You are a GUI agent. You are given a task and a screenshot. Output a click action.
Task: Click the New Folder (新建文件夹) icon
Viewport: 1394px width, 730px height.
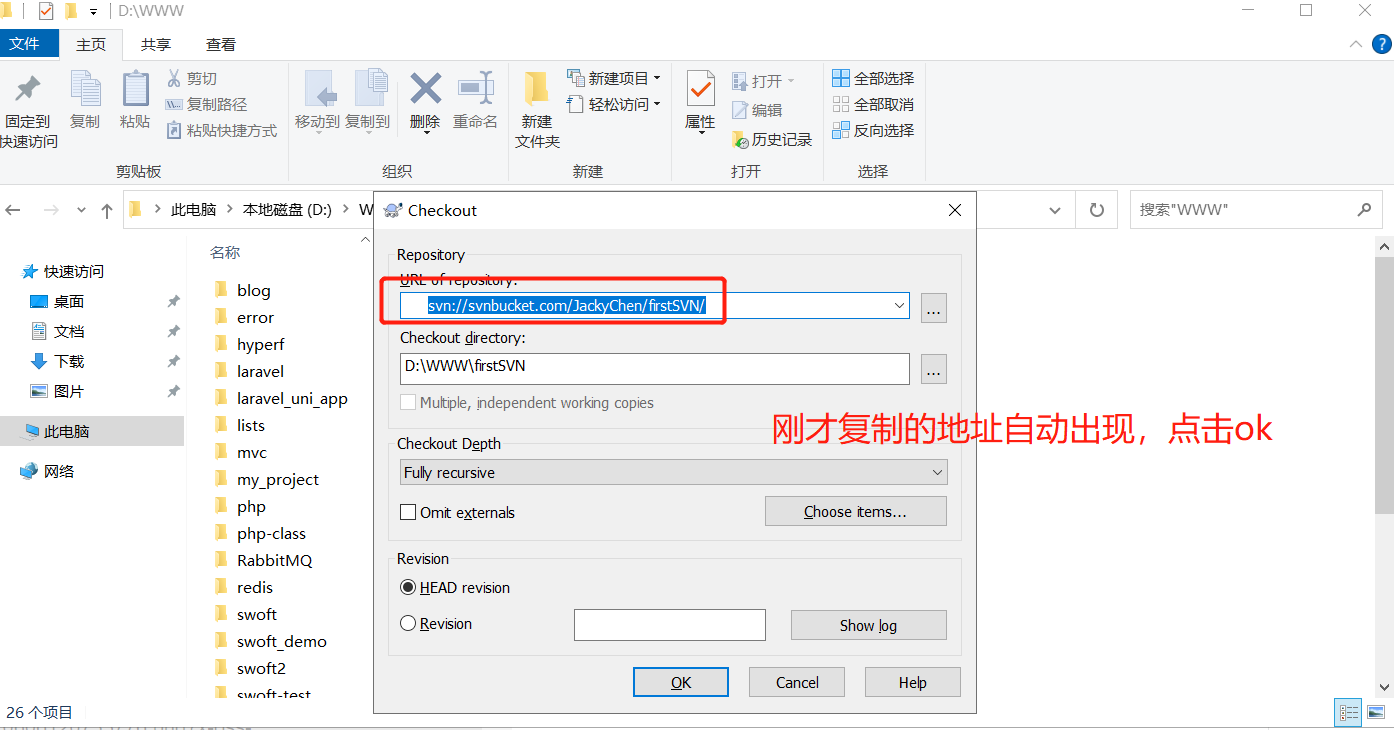coord(537,90)
